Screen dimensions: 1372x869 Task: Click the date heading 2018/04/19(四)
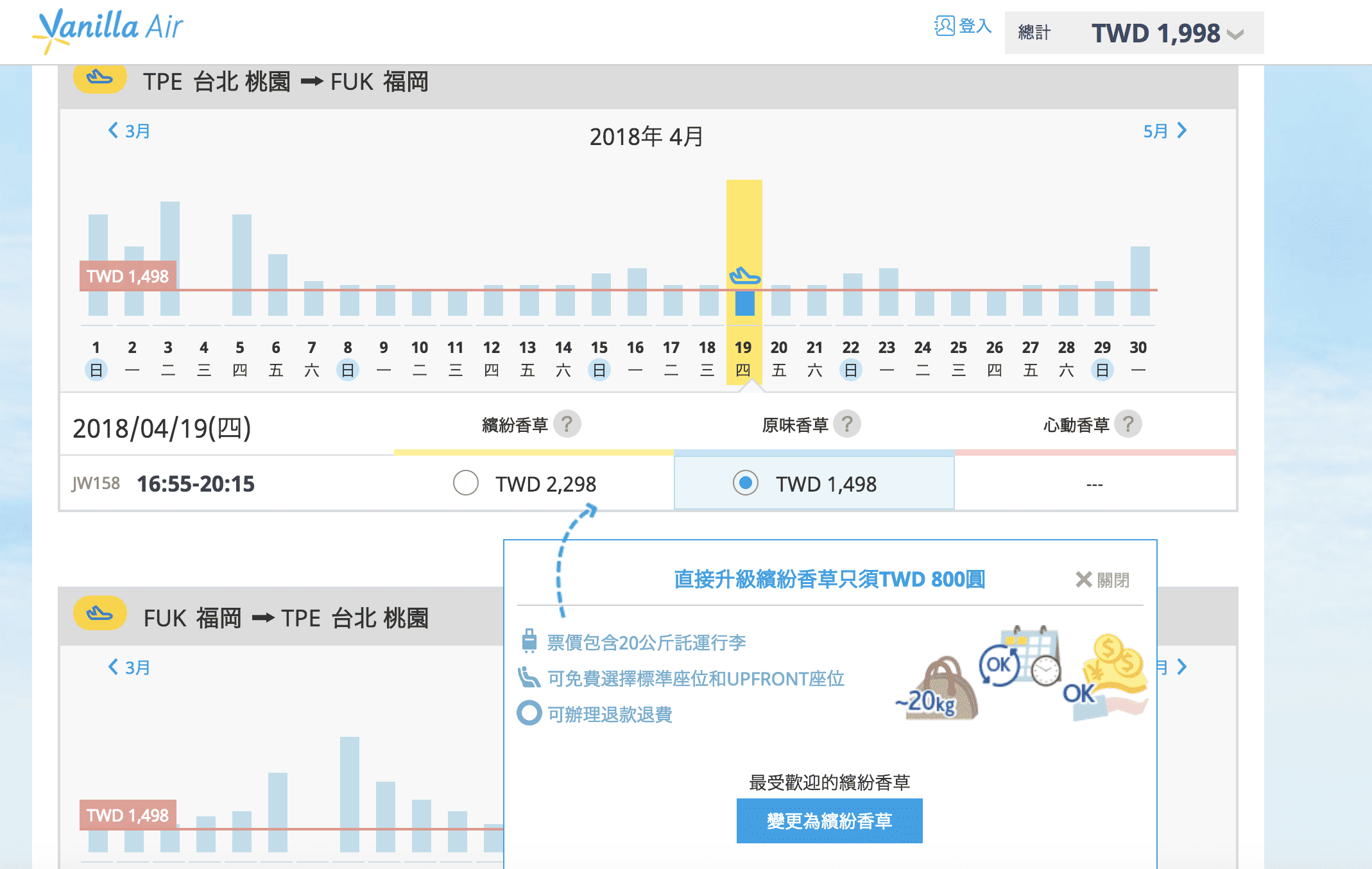(162, 428)
